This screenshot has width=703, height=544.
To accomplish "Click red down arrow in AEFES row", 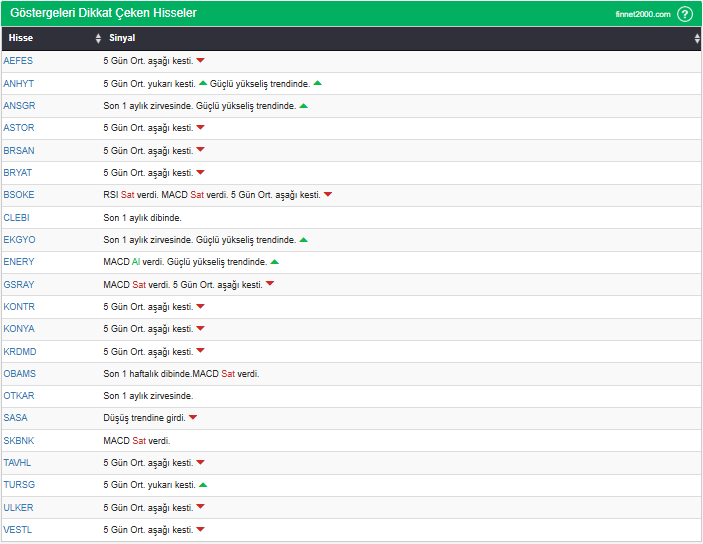I will pos(200,60).
